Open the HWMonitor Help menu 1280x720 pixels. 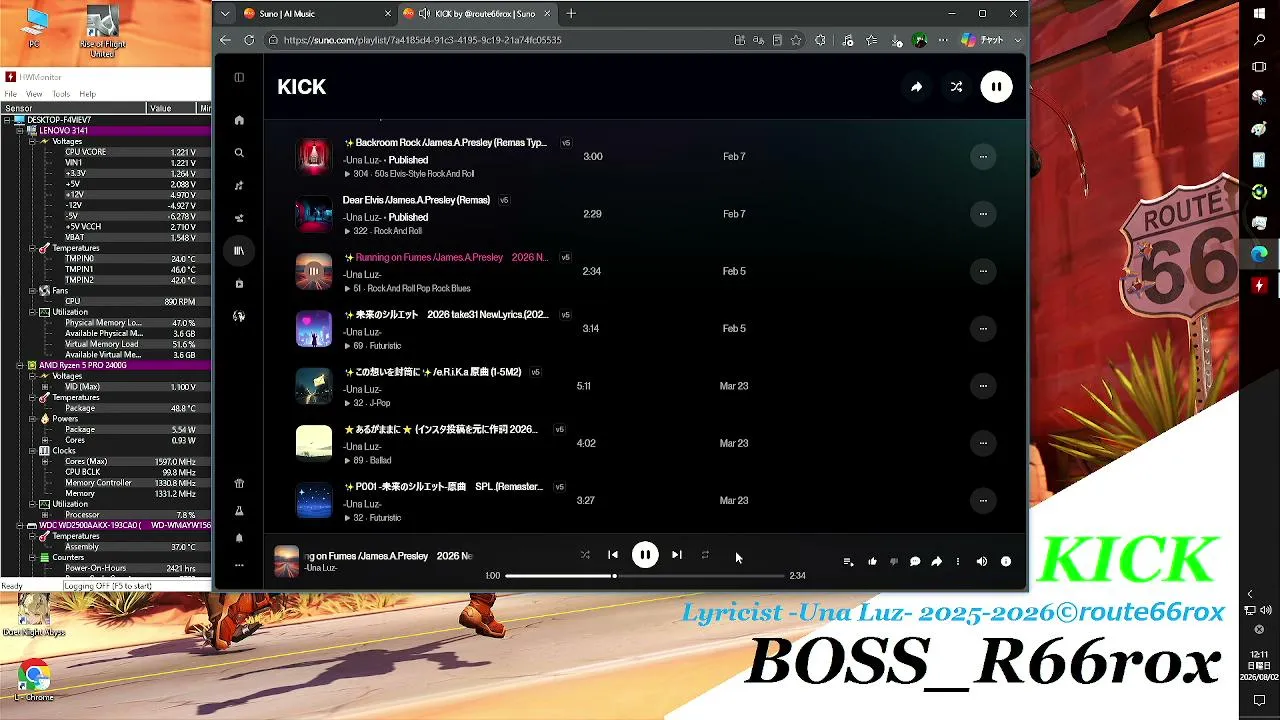click(87, 94)
